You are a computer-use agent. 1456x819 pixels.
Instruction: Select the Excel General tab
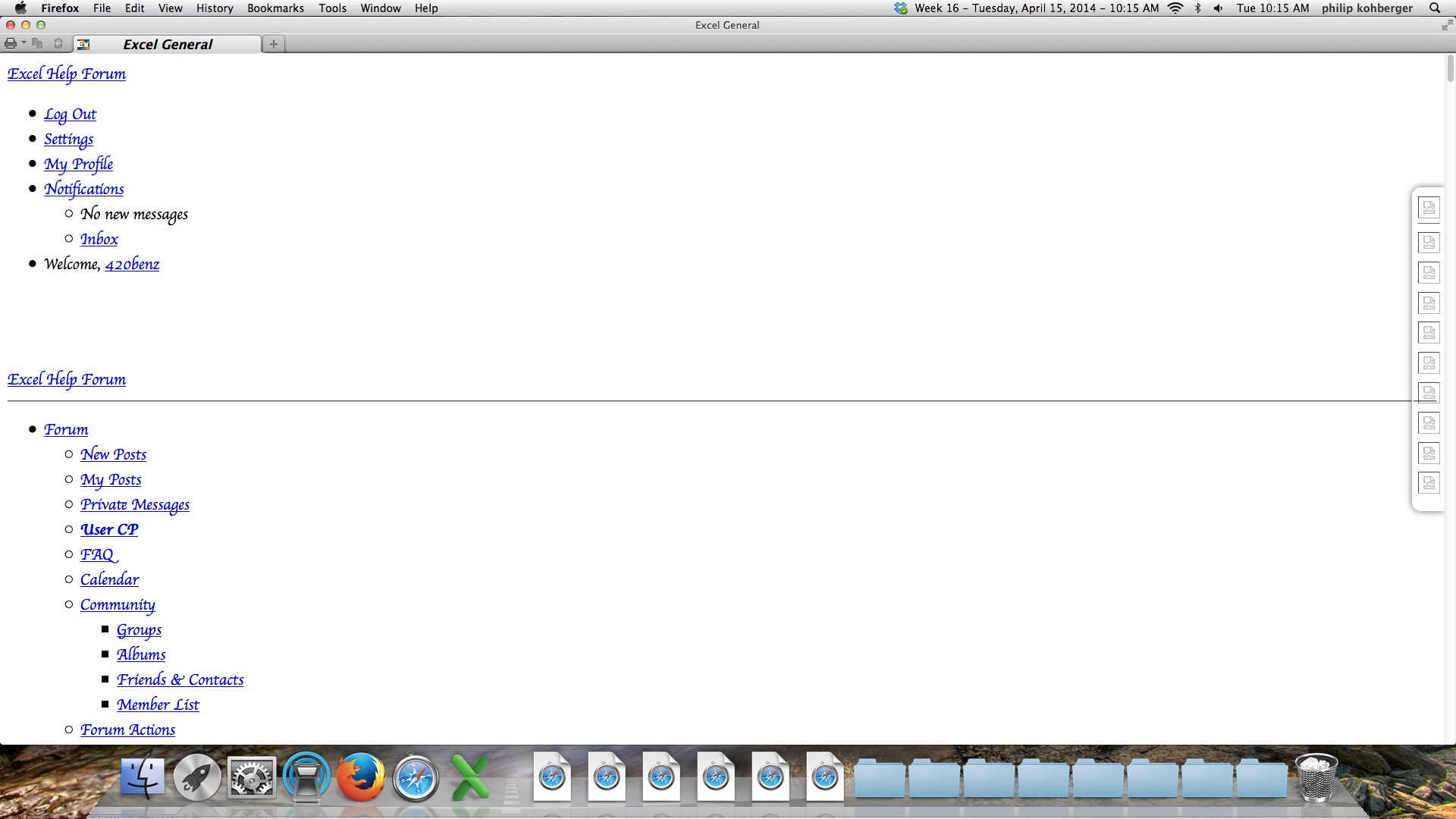coord(168,44)
